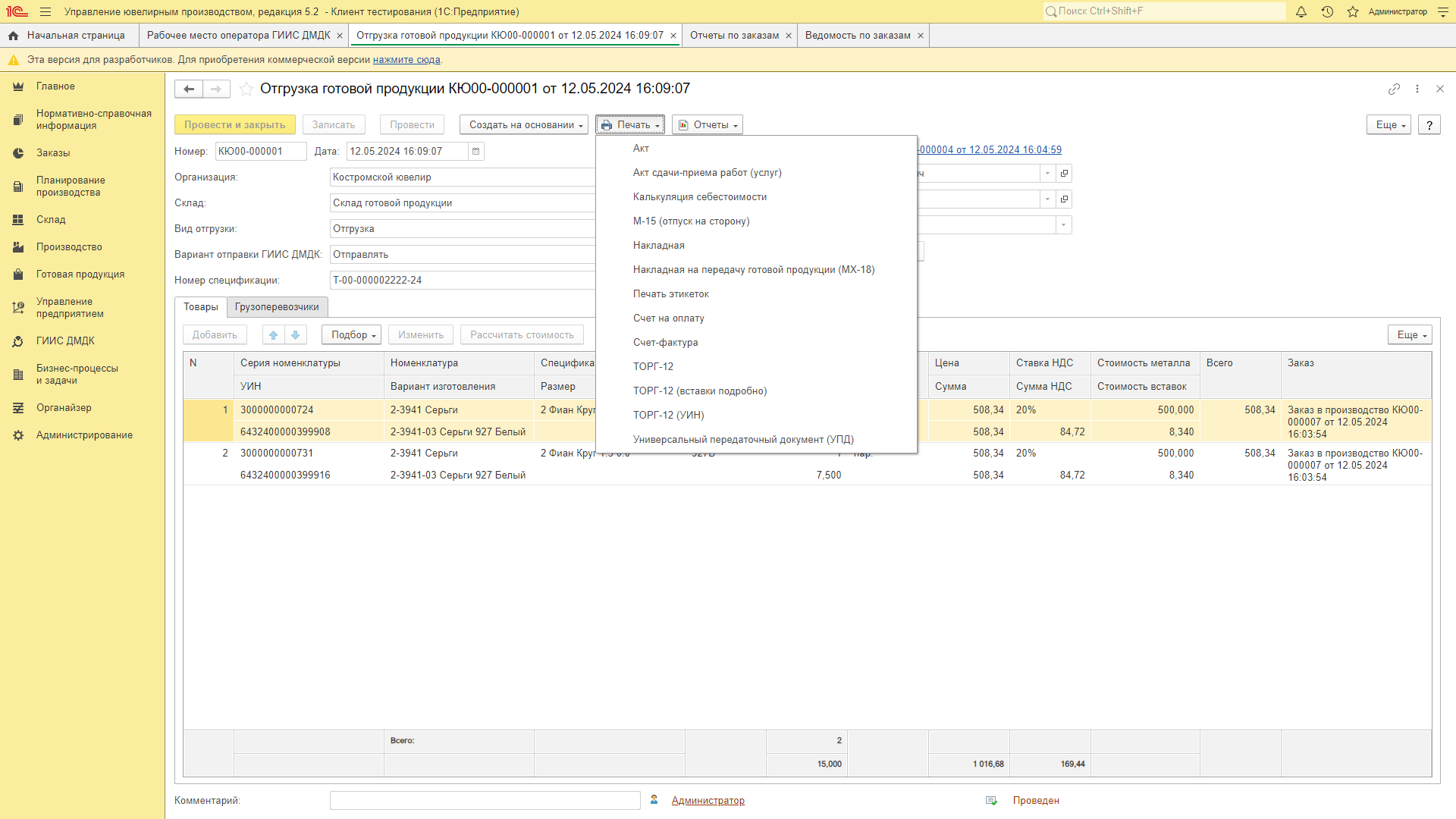Open the 1C main menu hamburger icon
The height and width of the screenshot is (819, 1456).
tap(45, 11)
